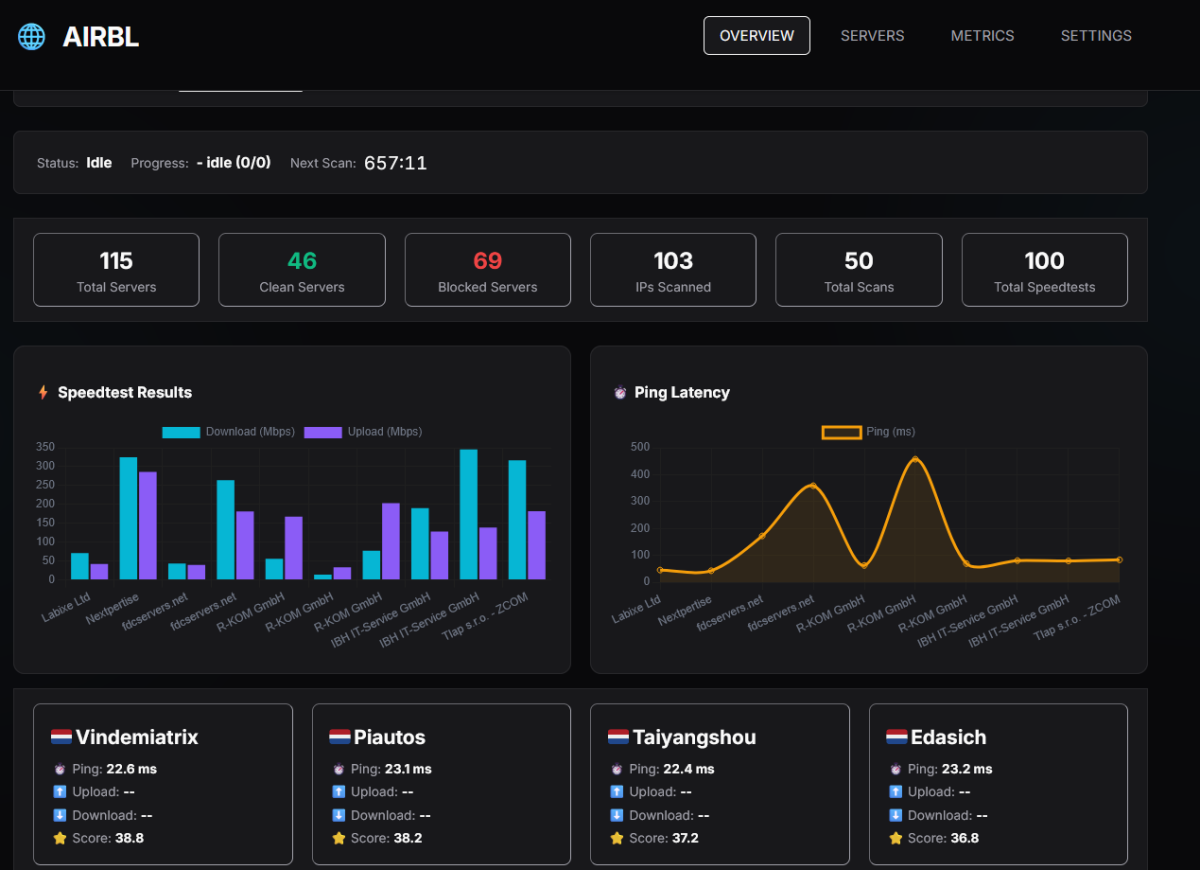Select the Overview tab
The height and width of the screenshot is (870, 1200).
(756, 36)
